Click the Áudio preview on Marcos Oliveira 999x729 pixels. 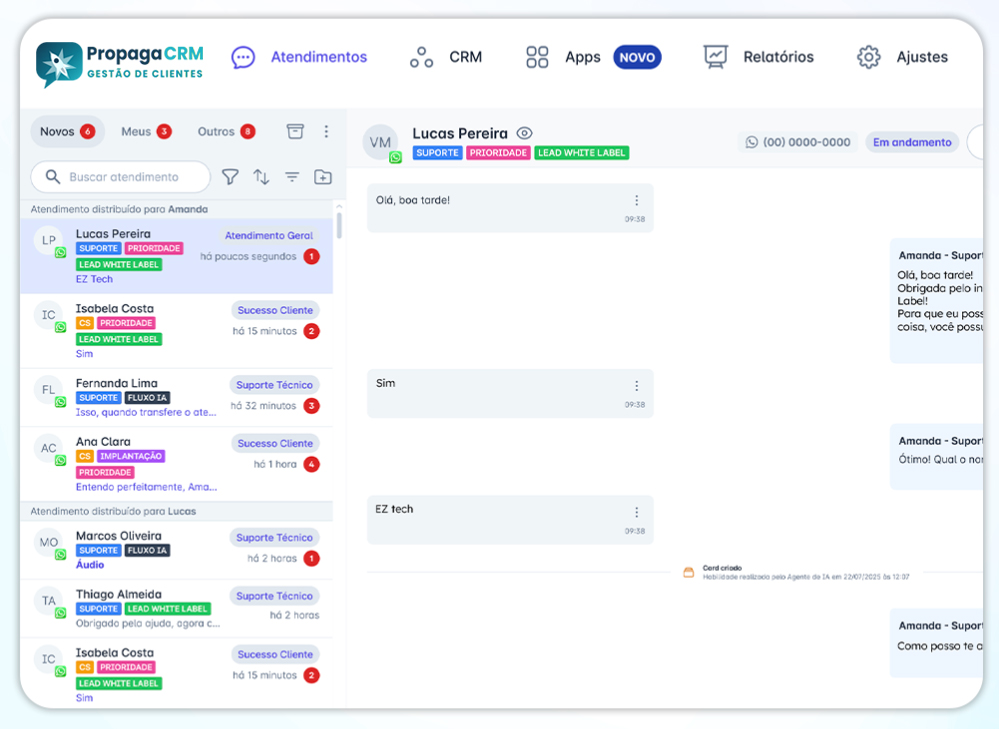90,565
